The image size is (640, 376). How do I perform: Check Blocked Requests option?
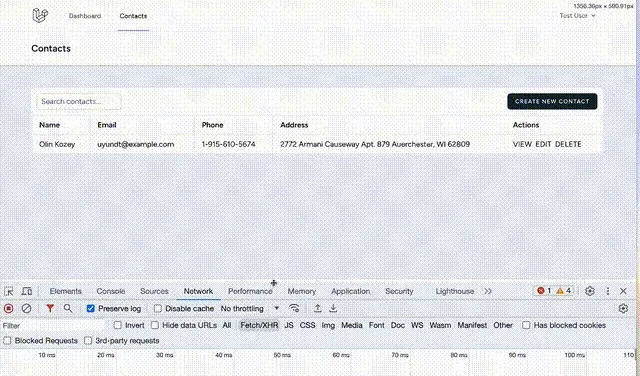7,340
